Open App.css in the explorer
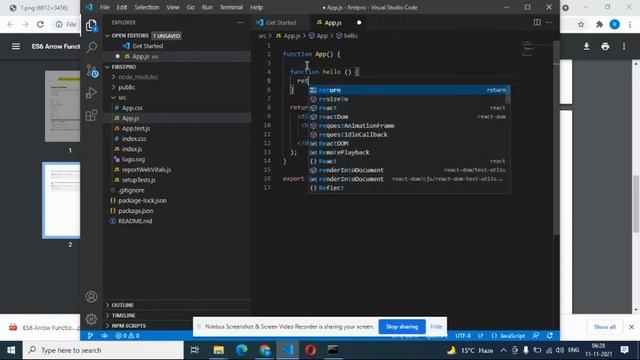 131,108
